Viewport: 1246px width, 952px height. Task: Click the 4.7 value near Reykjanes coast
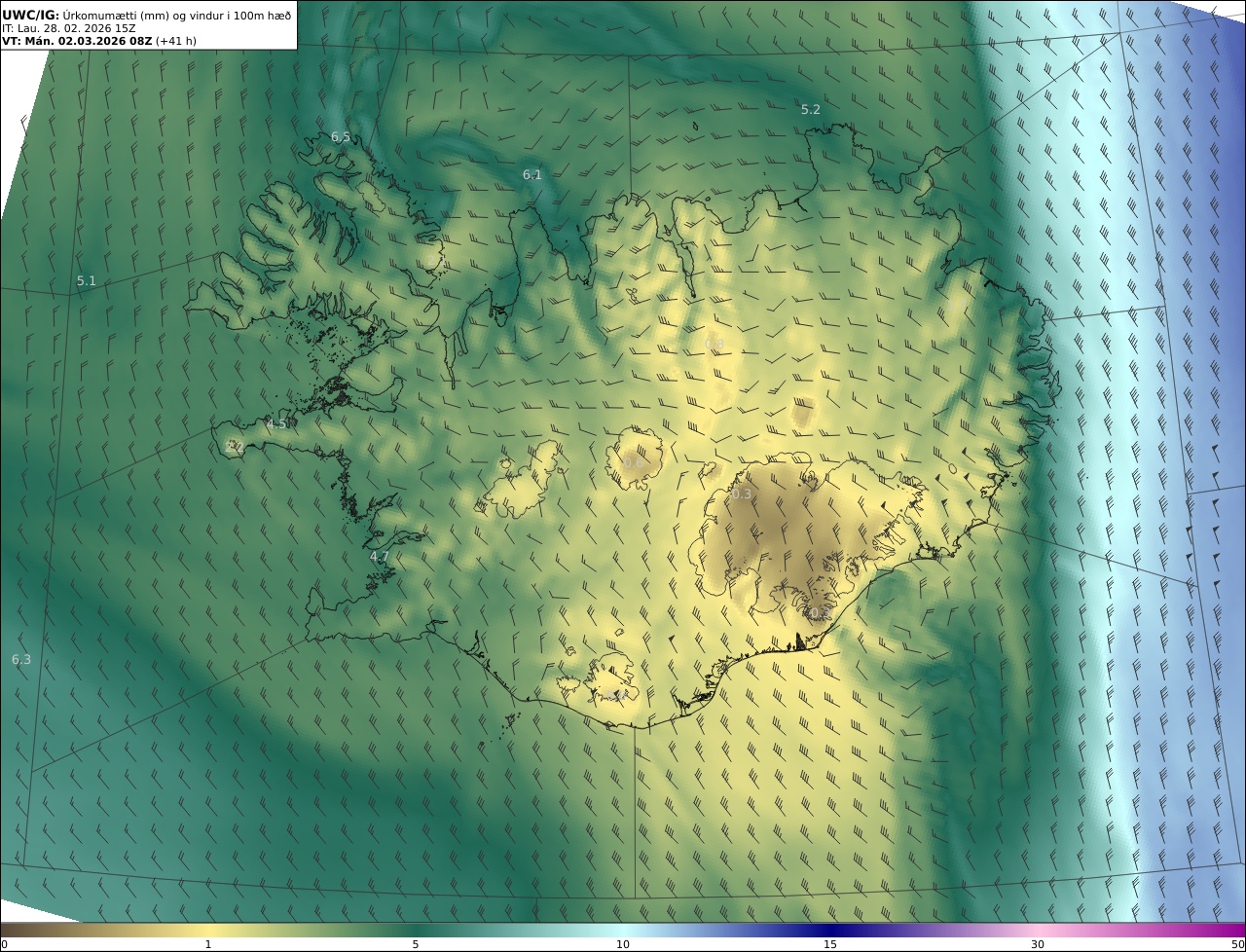coord(380,557)
